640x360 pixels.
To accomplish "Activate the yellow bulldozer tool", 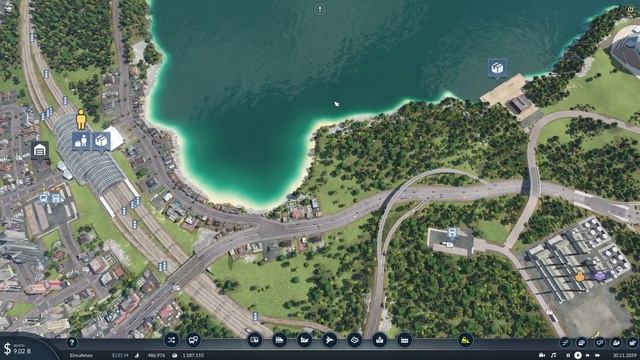I will click(x=465, y=340).
